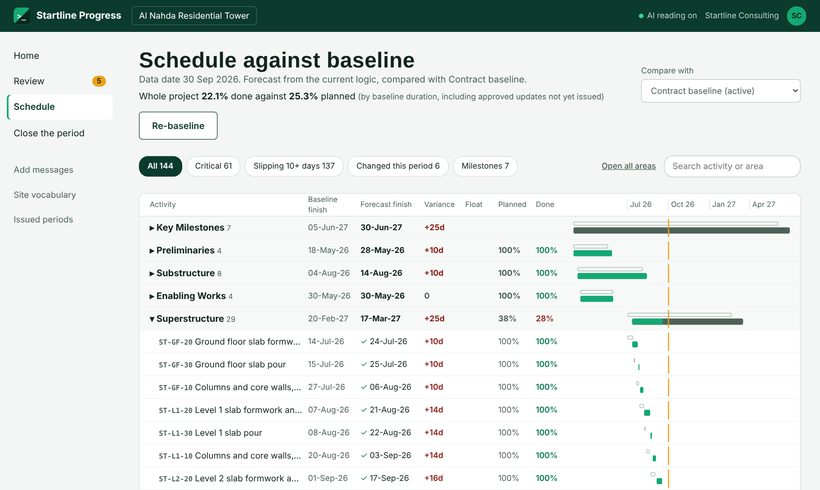
Task: Open Issued periods in sidebar
Action: pos(43,220)
